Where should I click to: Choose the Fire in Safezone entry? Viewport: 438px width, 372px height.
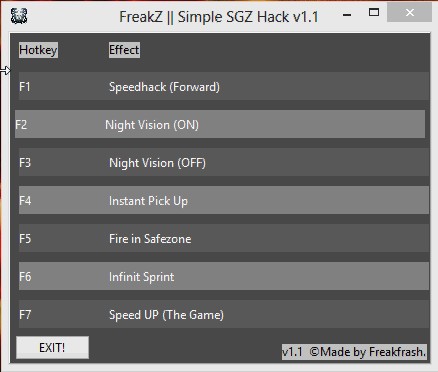[224, 238]
